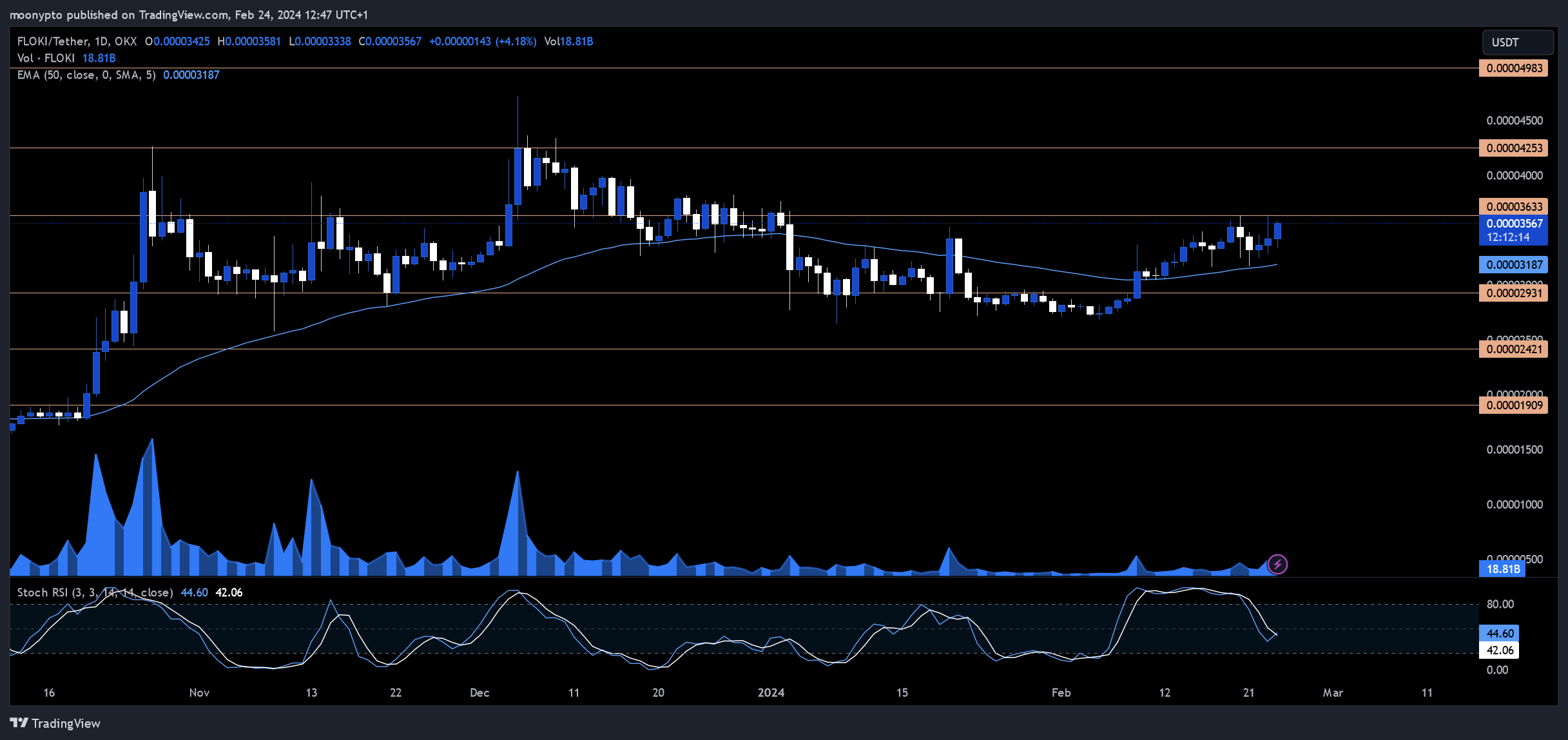The height and width of the screenshot is (740, 1568).
Task: Click the 2024 label on time axis
Action: (771, 693)
